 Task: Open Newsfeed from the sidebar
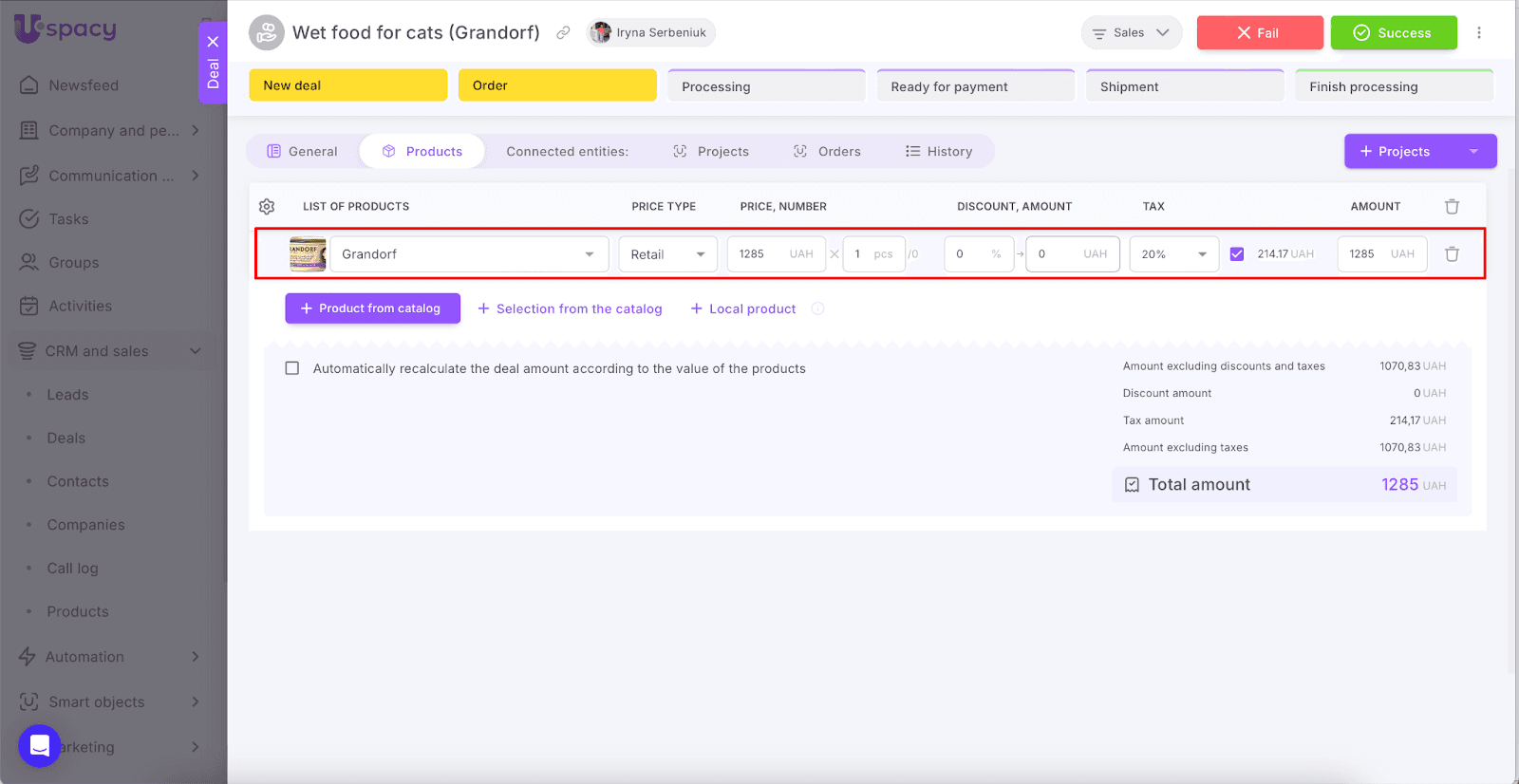click(84, 85)
